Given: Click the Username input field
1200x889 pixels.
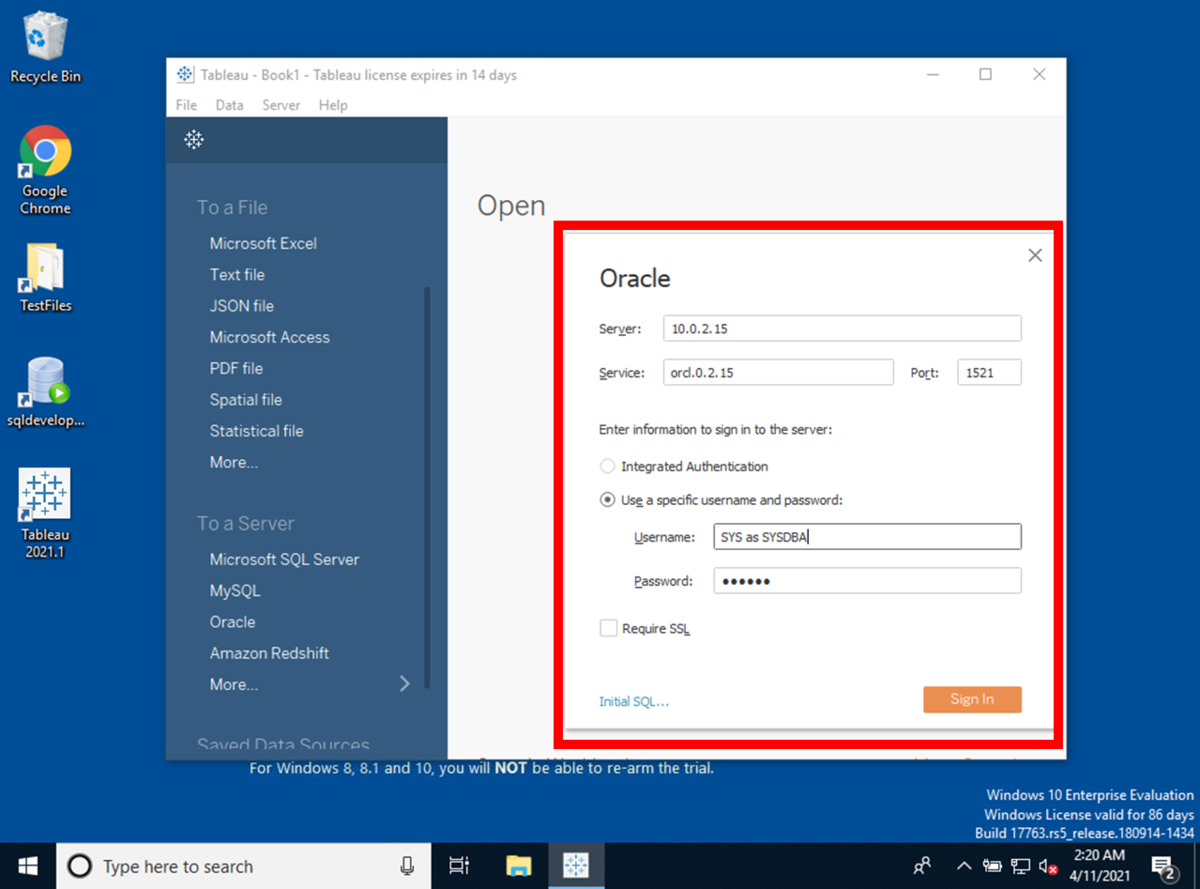Looking at the screenshot, I should [x=867, y=537].
